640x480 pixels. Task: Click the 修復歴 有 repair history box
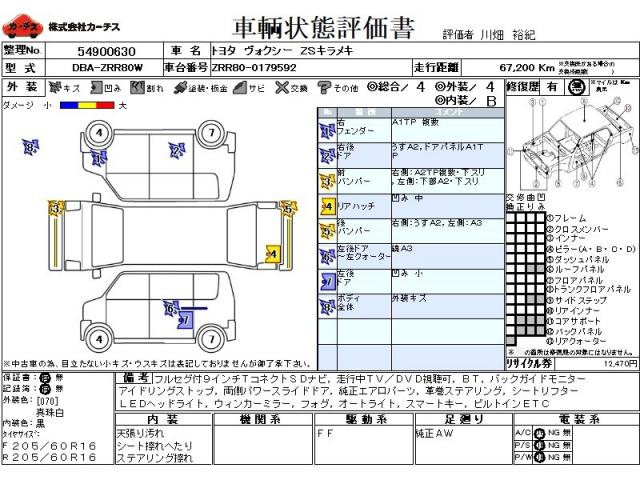point(552,87)
